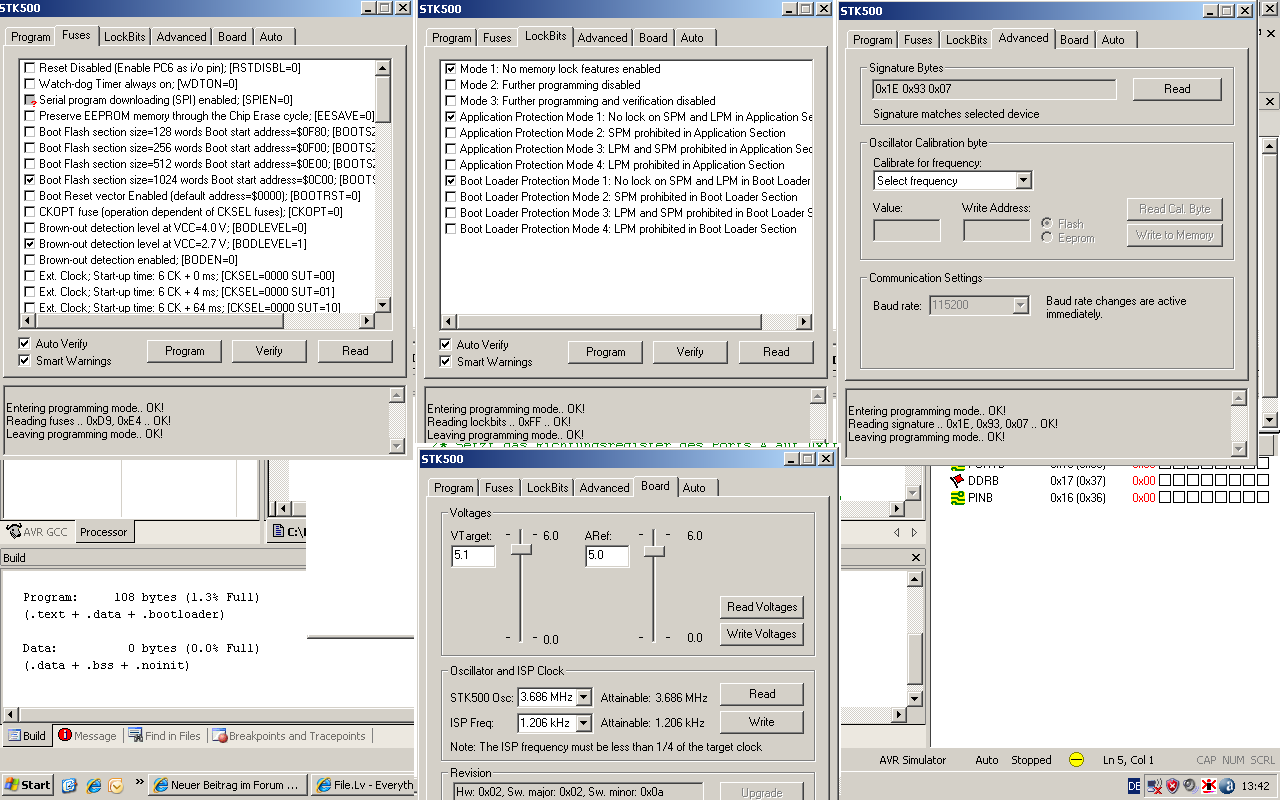
Task: Click left arrow of editor tab navigation
Action: tap(897, 533)
